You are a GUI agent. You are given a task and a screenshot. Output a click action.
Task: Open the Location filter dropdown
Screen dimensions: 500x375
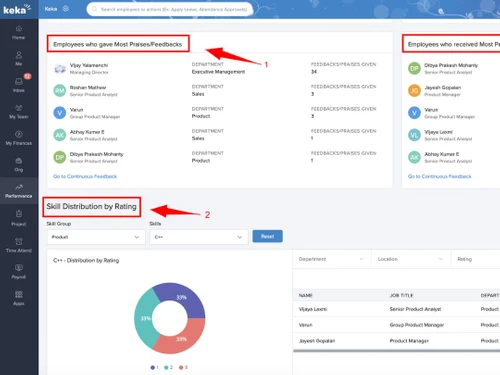coord(410,259)
